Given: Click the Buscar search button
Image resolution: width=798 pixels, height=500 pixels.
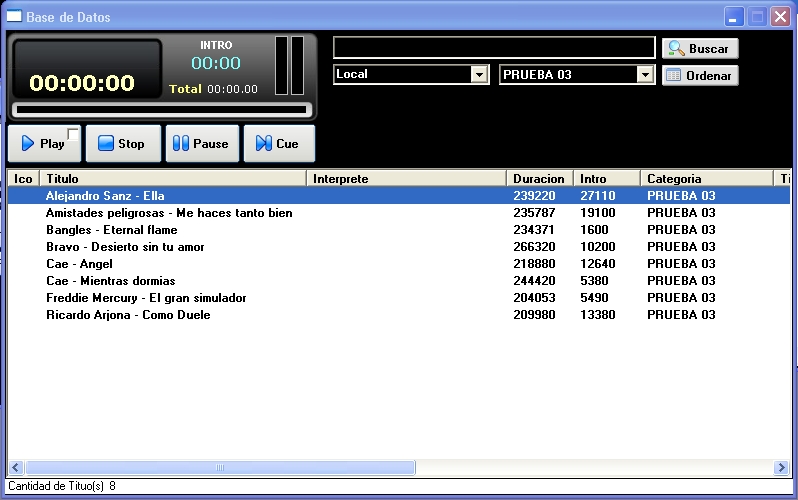Looking at the screenshot, I should (x=700, y=49).
